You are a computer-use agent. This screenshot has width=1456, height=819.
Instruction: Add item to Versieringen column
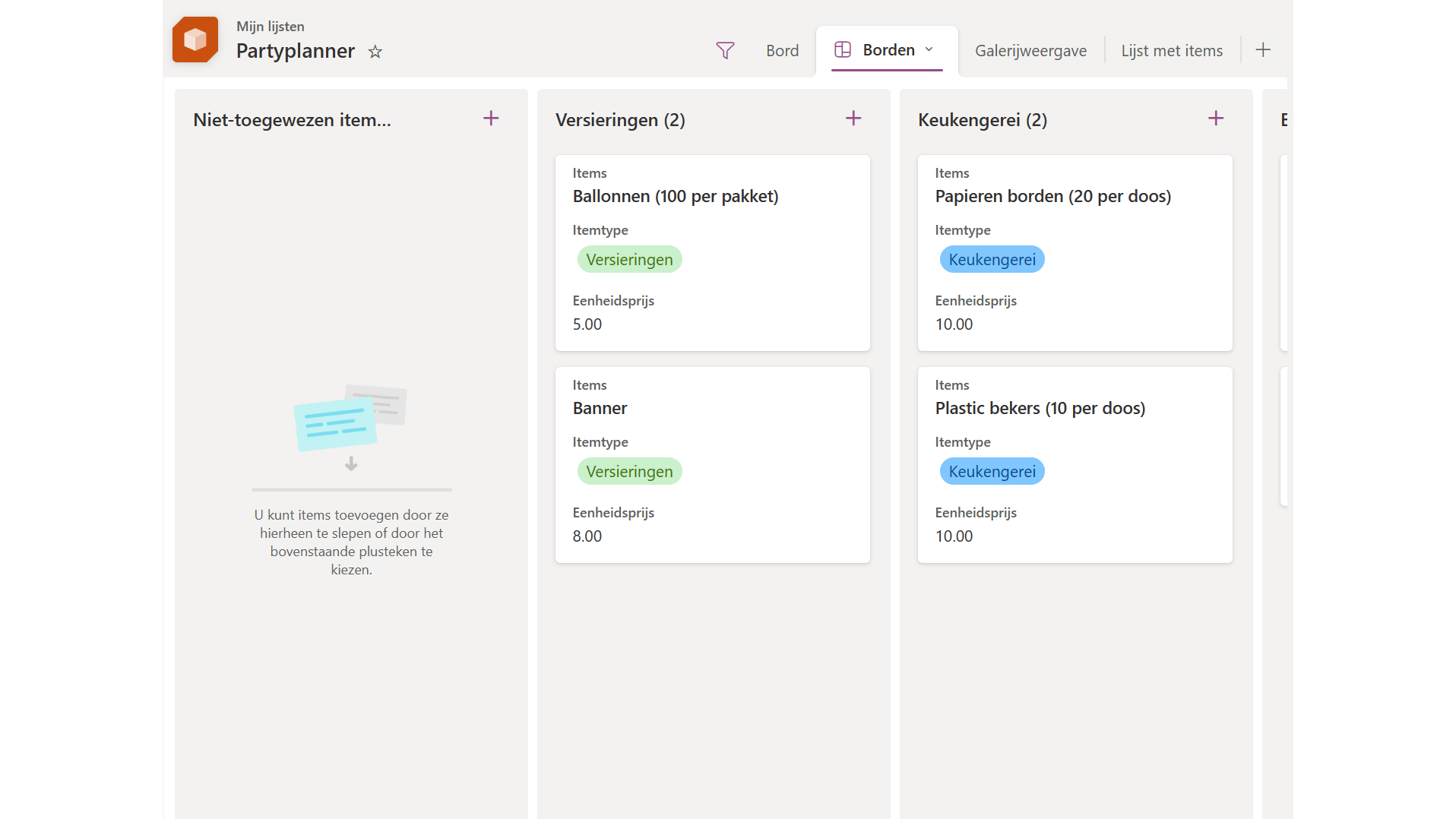tap(853, 119)
